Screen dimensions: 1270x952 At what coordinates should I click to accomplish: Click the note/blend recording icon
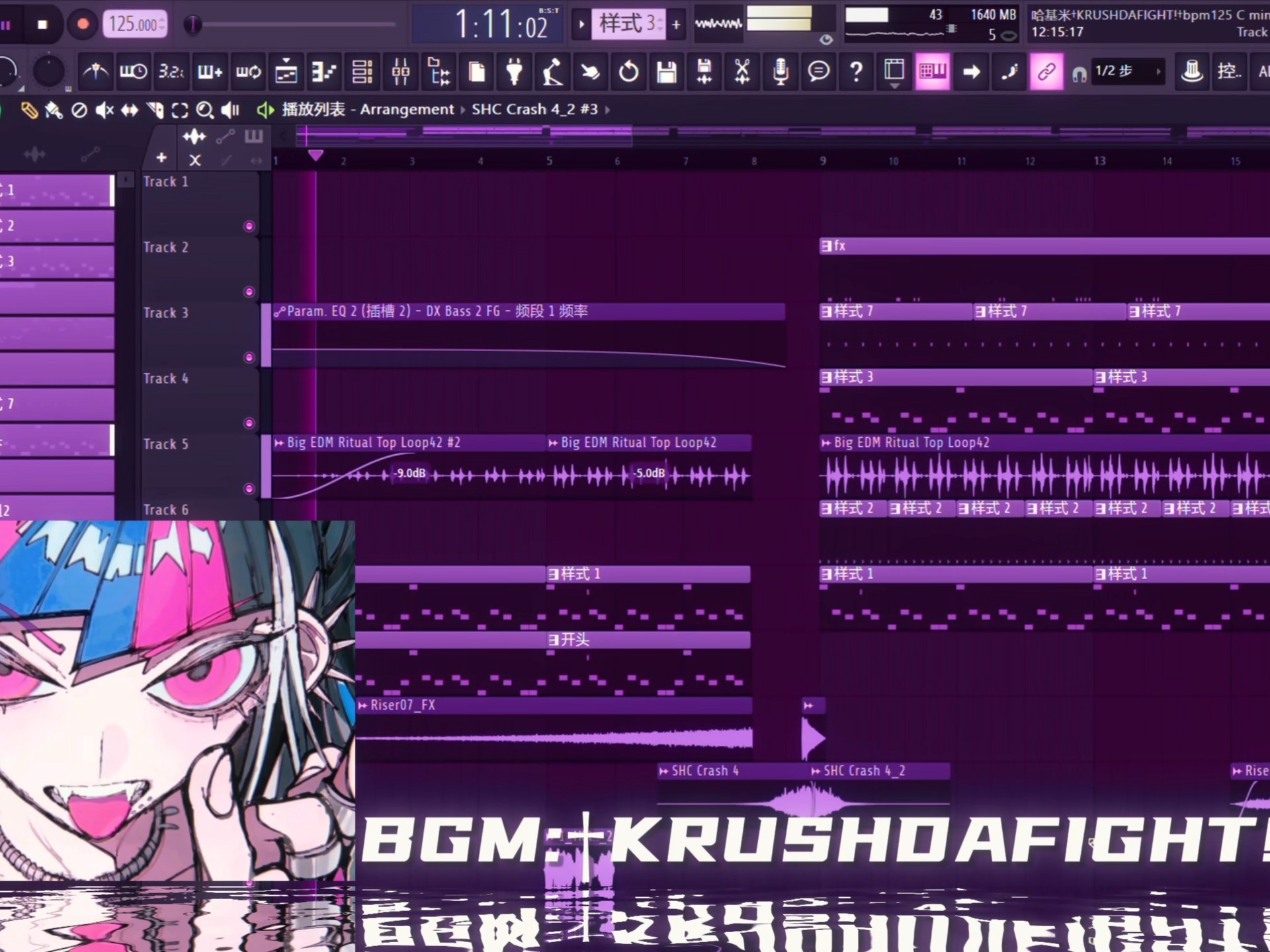[1009, 71]
